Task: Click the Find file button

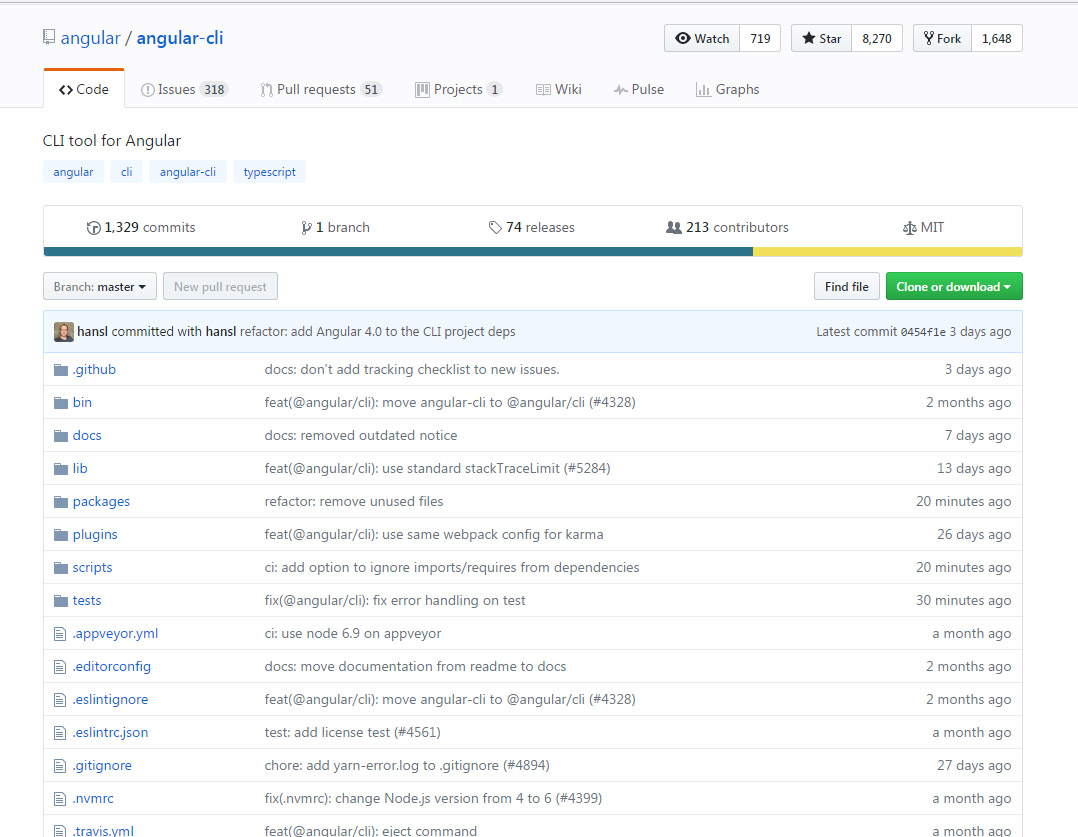Action: (846, 287)
